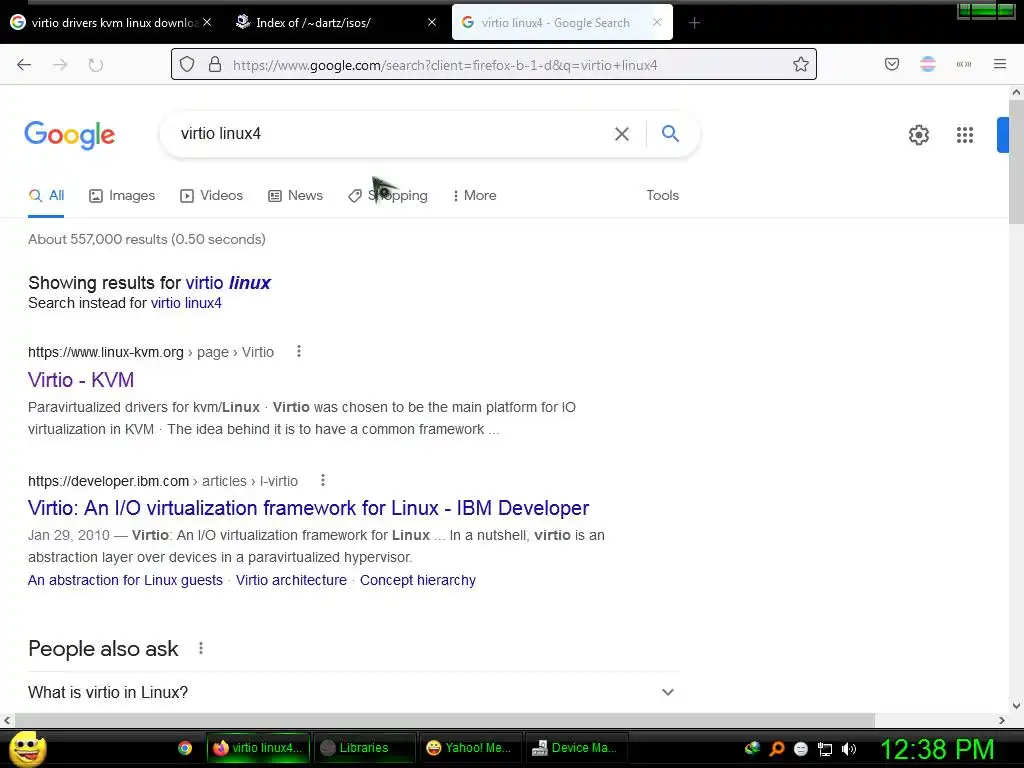
Task: Open the 'Virtio architecture' sublink
Action: (291, 580)
